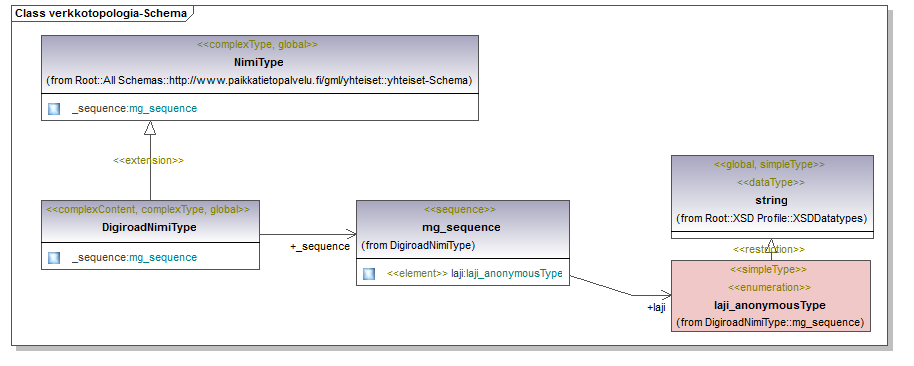Click the <<enumeration>> stereotype label
Image resolution: width=914 pixels, height=366 pixels.
(769, 287)
